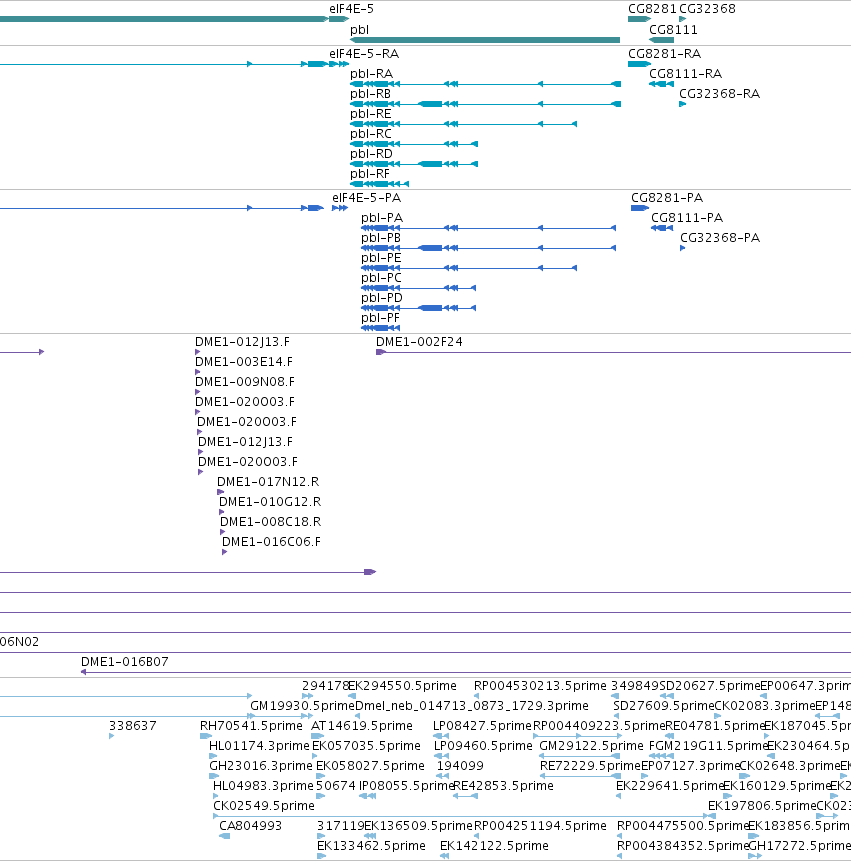Click the GM19930.5prime EST label

[x=303, y=706]
